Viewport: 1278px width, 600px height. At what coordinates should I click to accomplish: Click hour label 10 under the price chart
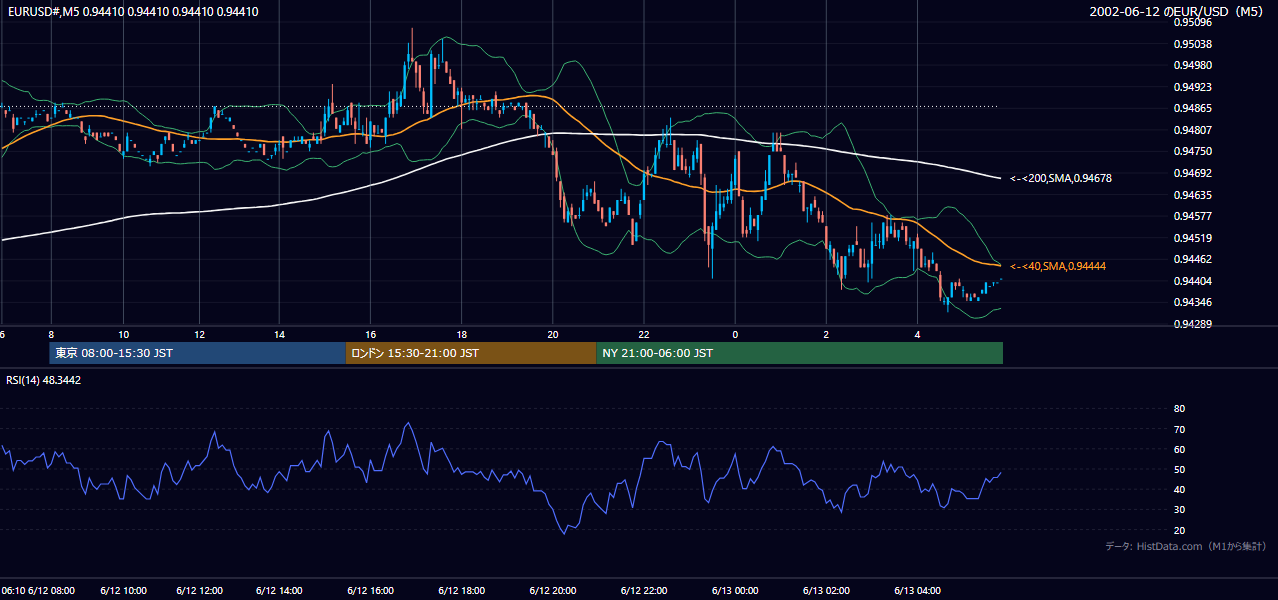click(123, 334)
